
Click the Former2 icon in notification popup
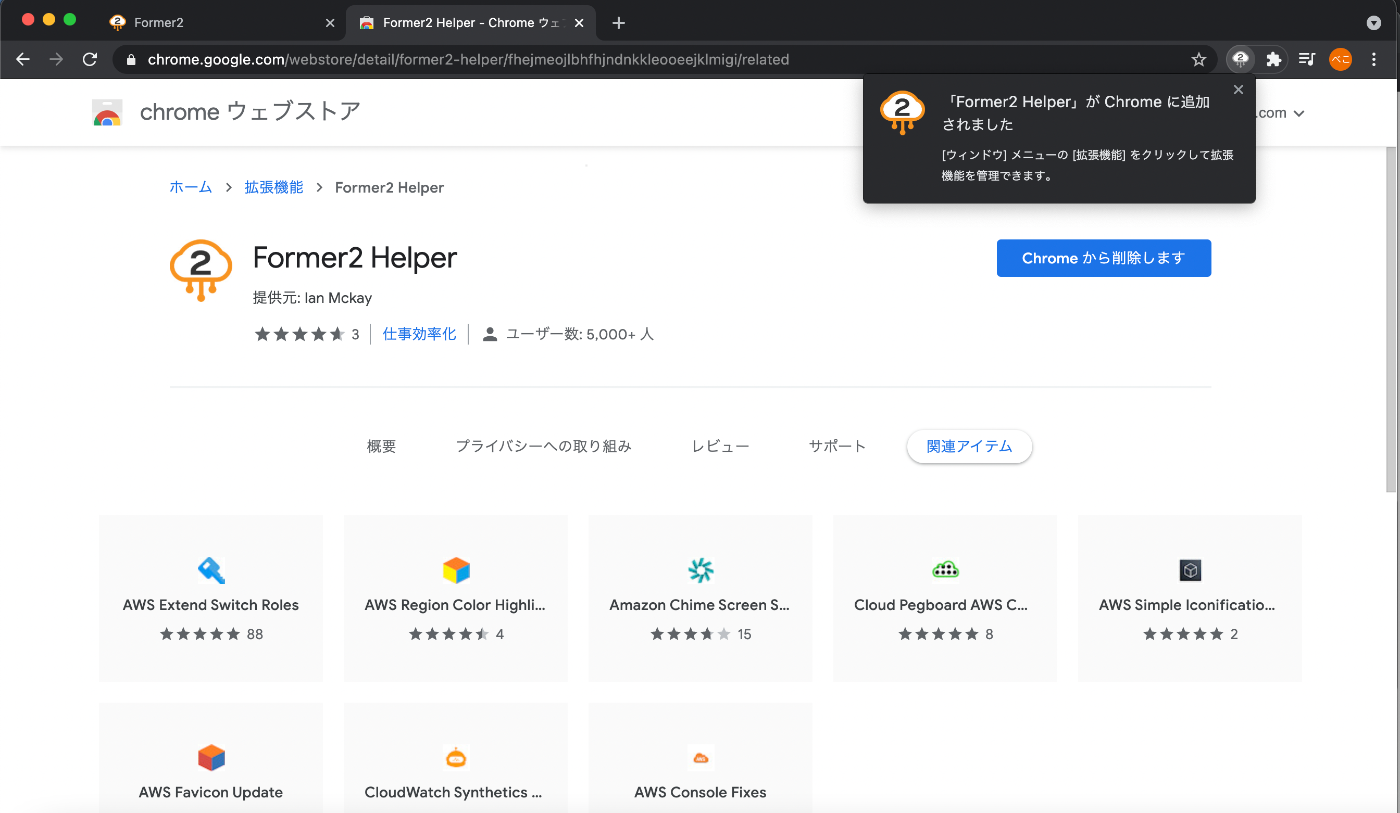[x=902, y=112]
